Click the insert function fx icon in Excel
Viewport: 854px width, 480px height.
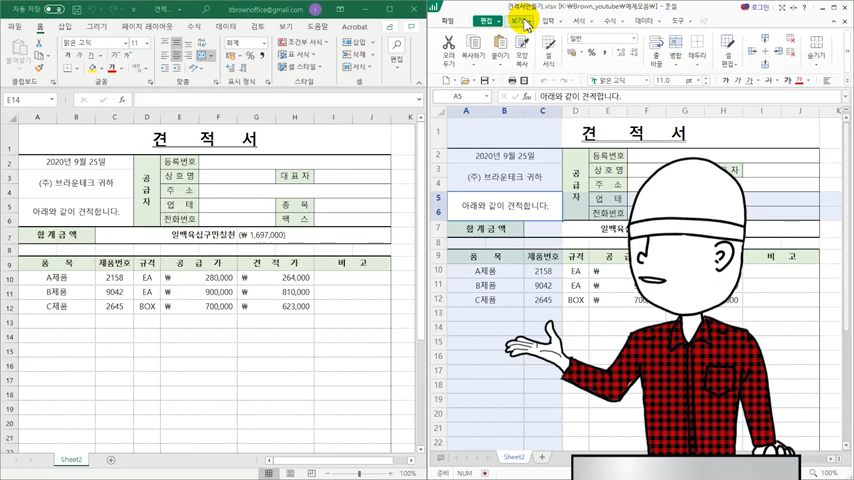(x=122, y=100)
